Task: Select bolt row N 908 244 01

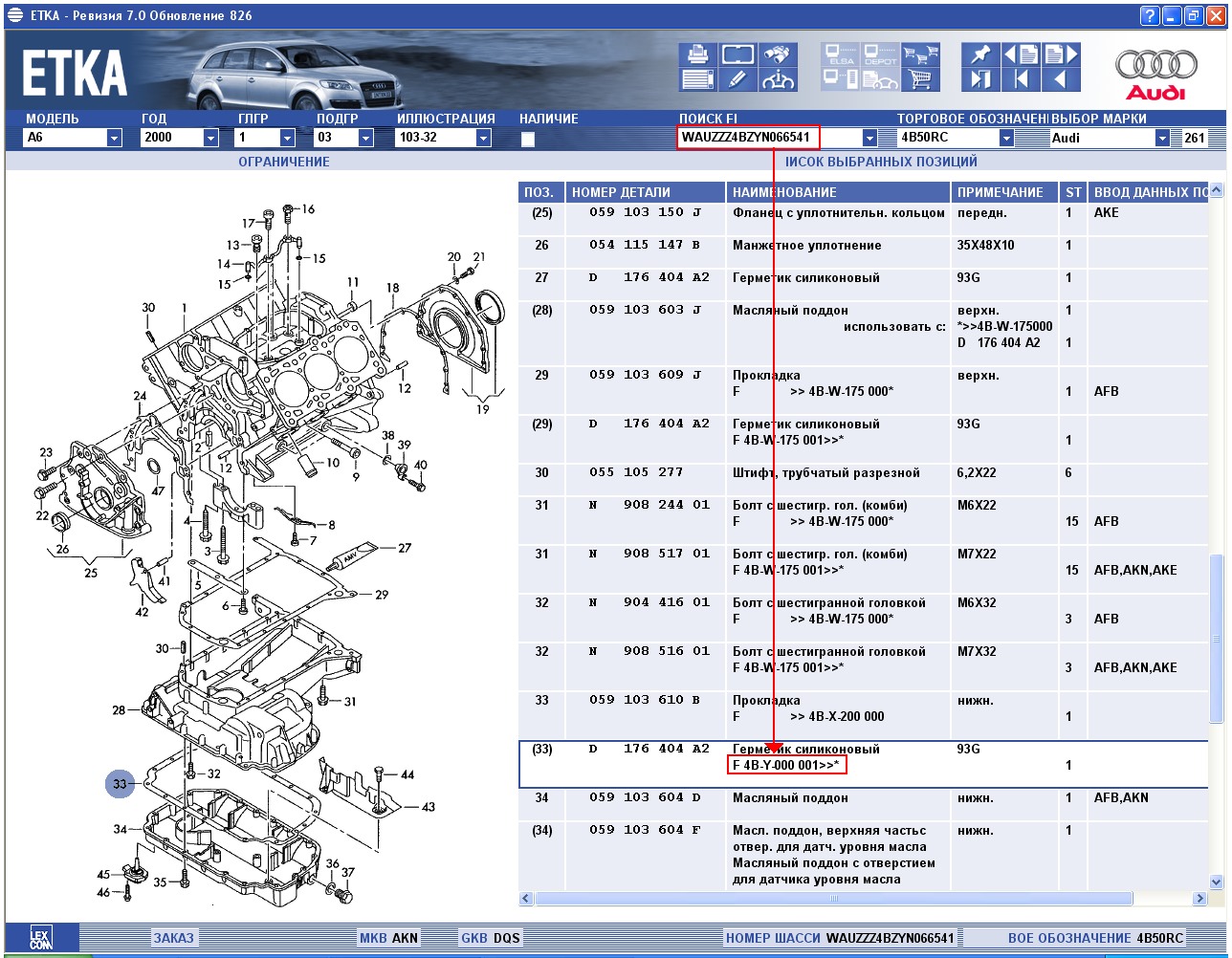Action: pyautogui.click(x=865, y=520)
